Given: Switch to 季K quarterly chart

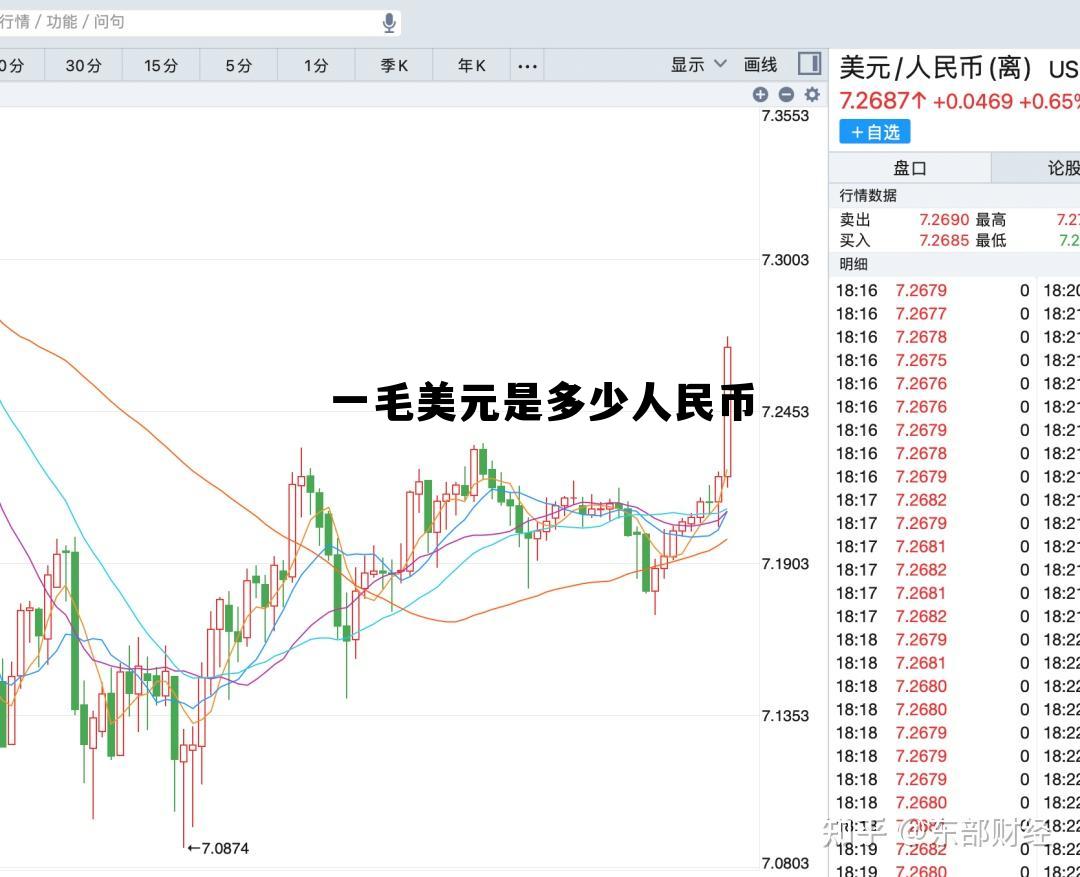Looking at the screenshot, I should [x=394, y=66].
